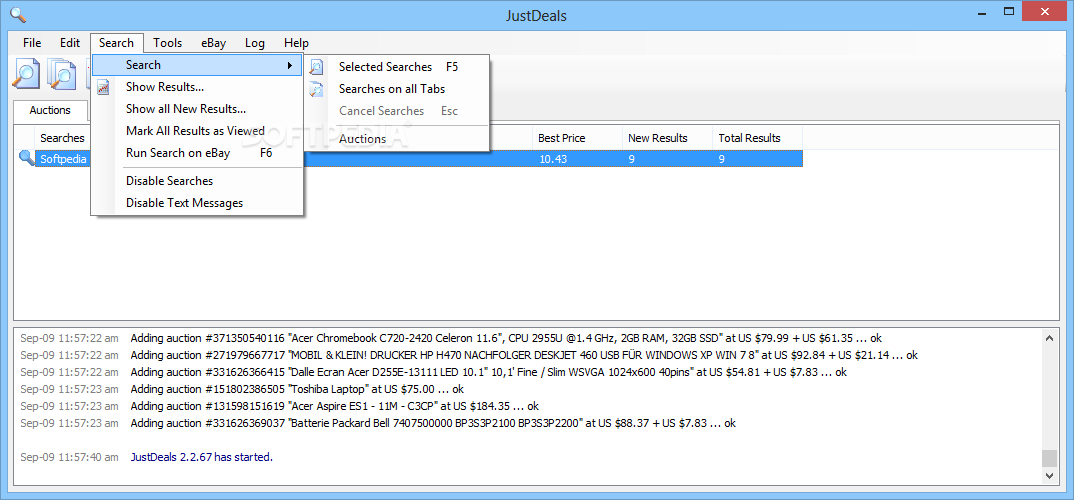Open the Log menu
The width and height of the screenshot is (1074, 500).
tap(255, 42)
